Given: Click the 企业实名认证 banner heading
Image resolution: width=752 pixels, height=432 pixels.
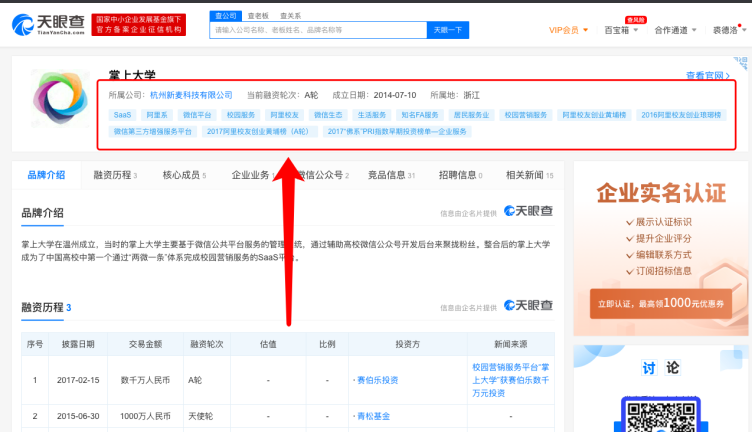Looking at the screenshot, I should [661, 193].
